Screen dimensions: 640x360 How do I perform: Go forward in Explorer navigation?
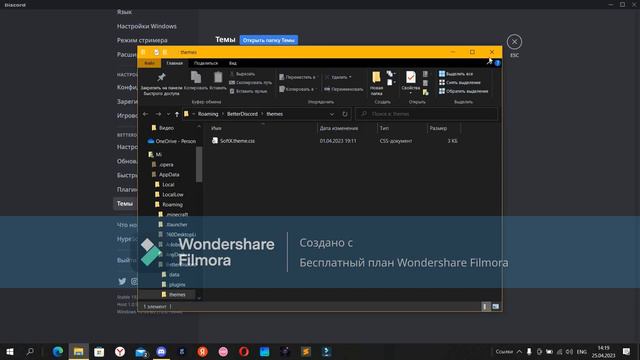tap(158, 114)
